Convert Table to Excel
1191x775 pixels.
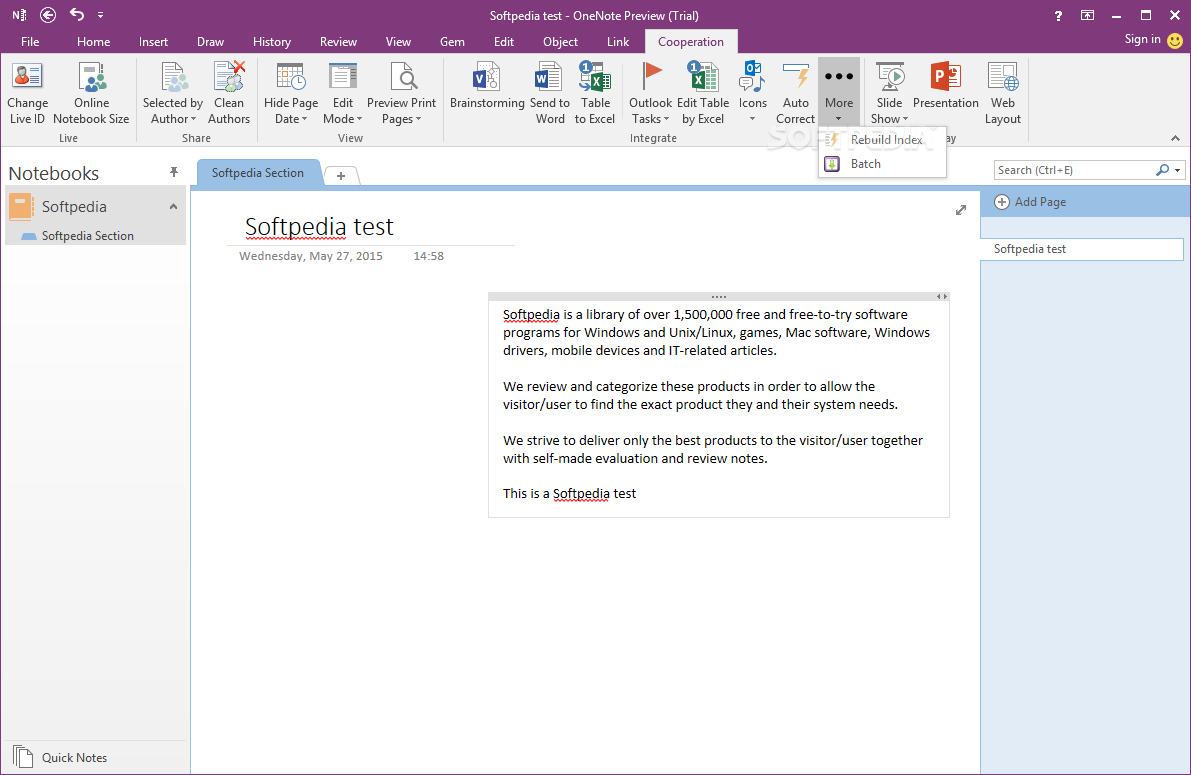pyautogui.click(x=595, y=94)
